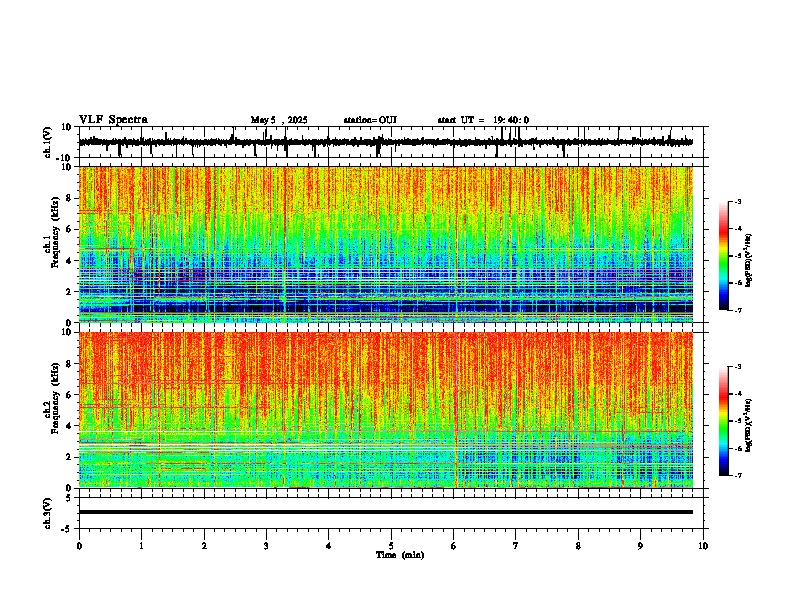The width and height of the screenshot is (792, 612).
Task: Click the station=OUJ label
Action: pos(370,120)
